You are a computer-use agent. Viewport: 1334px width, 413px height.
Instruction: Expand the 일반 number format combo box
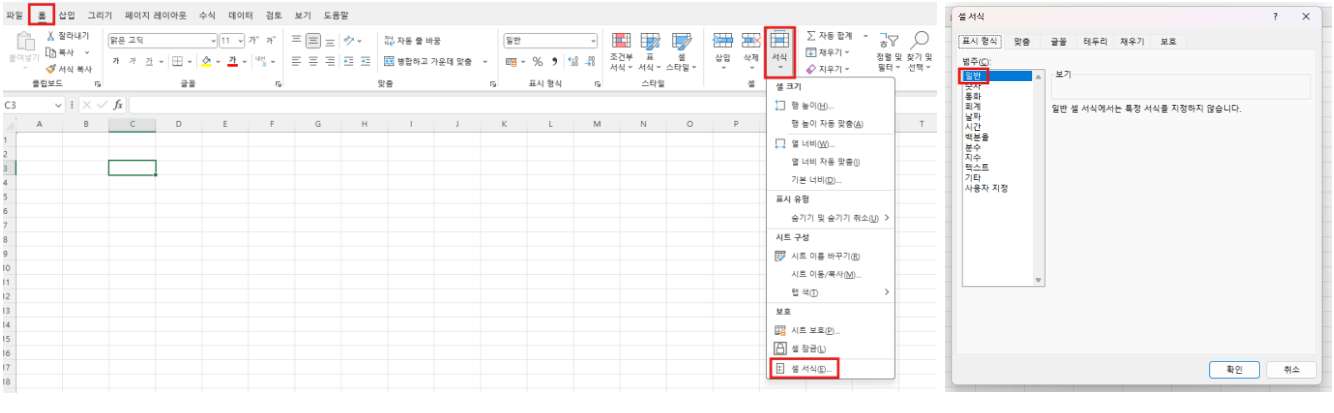pyautogui.click(x=593, y=41)
